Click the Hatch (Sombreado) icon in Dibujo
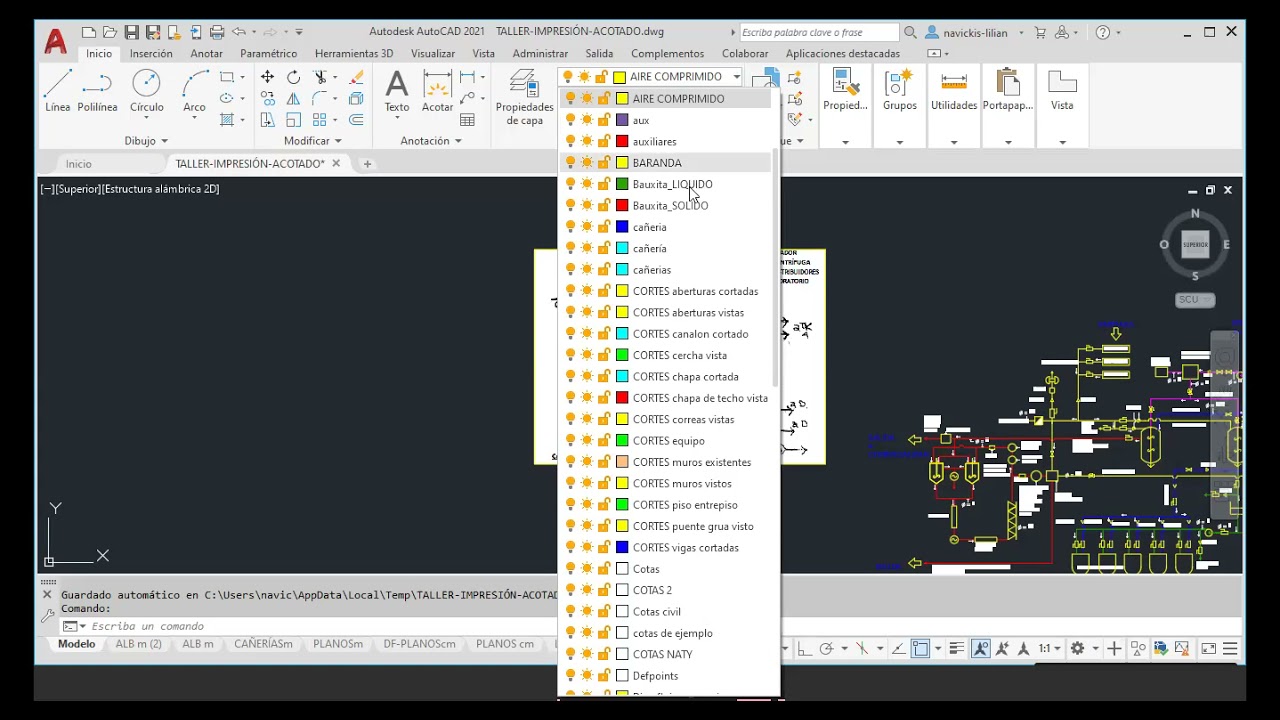 [x=227, y=120]
